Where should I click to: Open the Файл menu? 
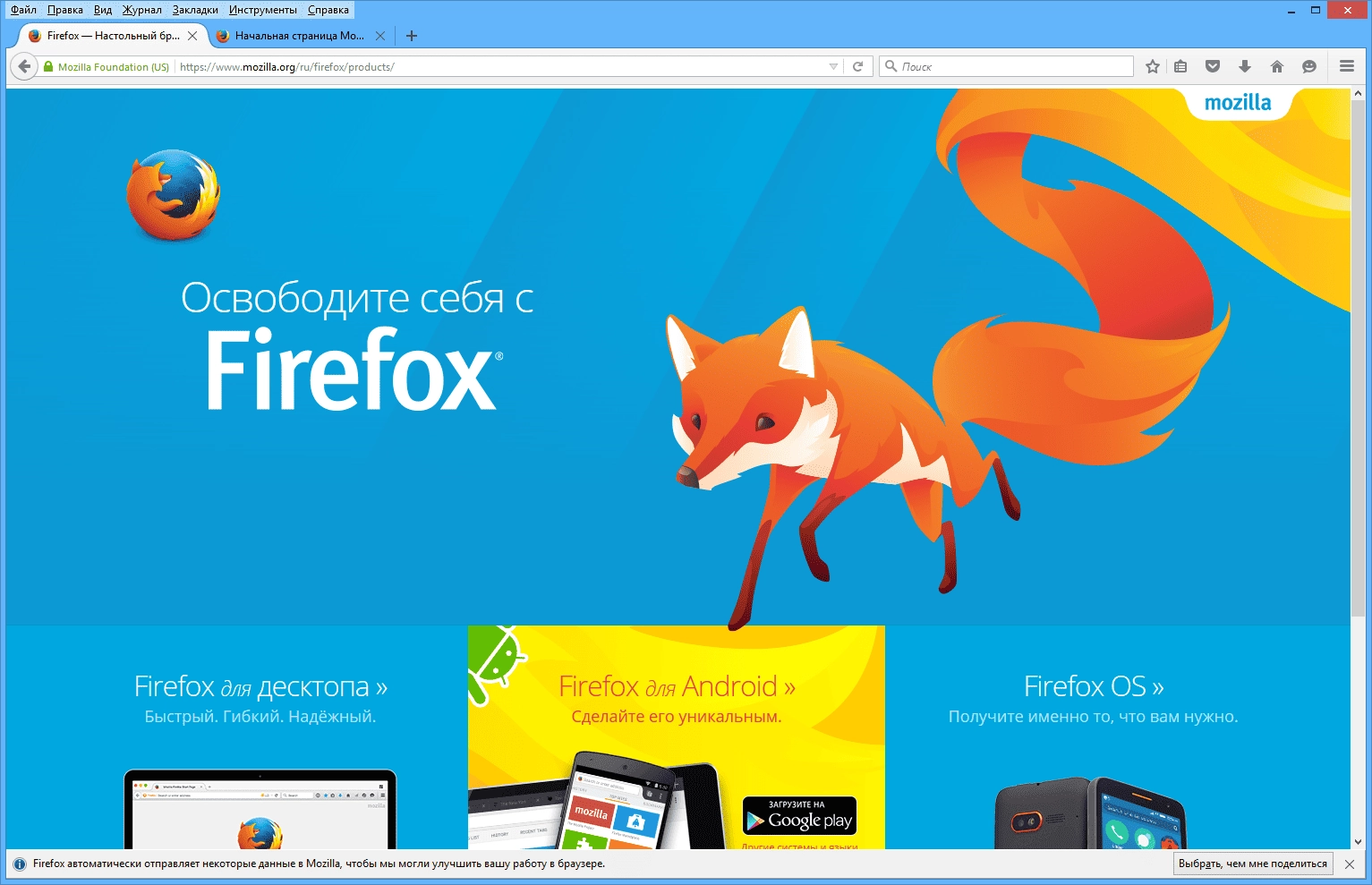click(x=23, y=10)
